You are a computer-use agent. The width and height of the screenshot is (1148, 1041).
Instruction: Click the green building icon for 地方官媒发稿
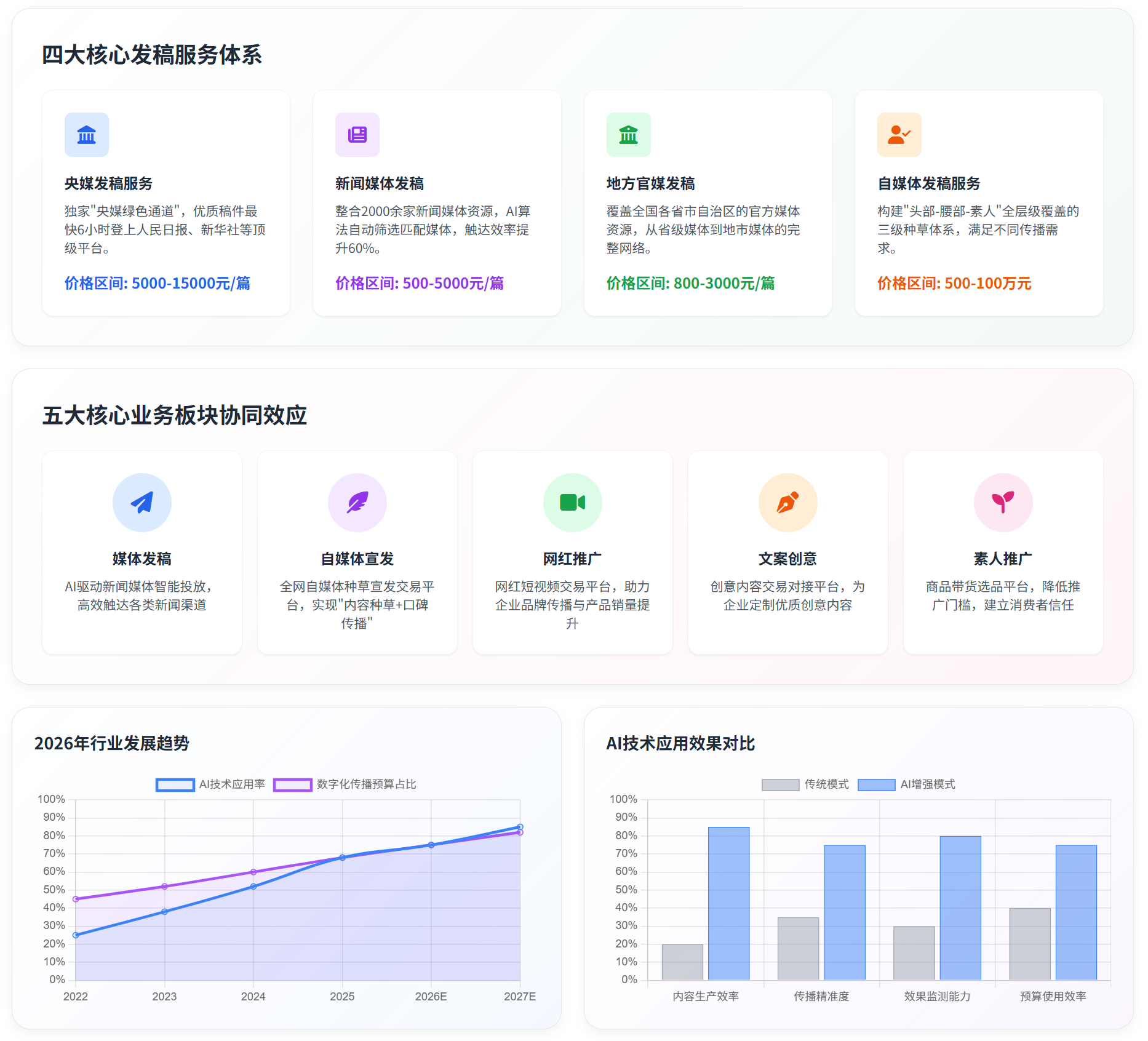point(628,135)
